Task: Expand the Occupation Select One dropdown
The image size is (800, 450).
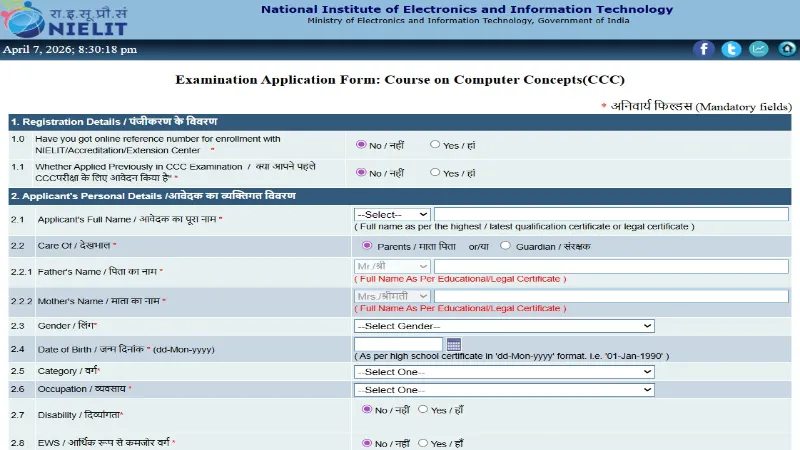Action: click(x=504, y=390)
